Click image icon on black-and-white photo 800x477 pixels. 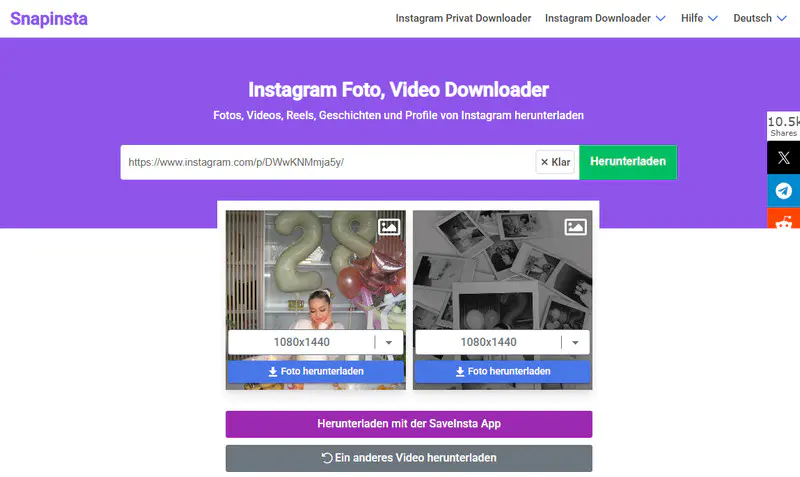click(576, 227)
